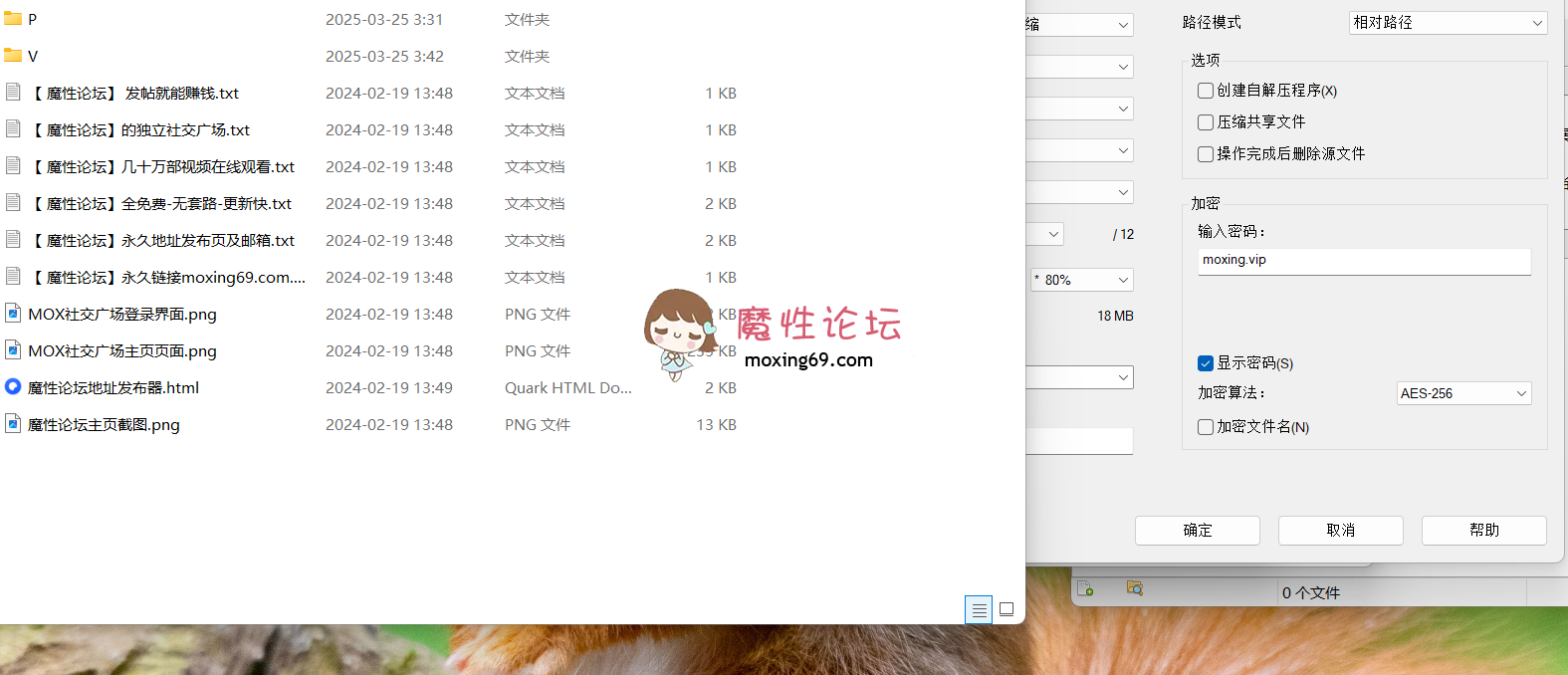Click the 发帖就能赚钱.txt document icon

(x=13, y=93)
